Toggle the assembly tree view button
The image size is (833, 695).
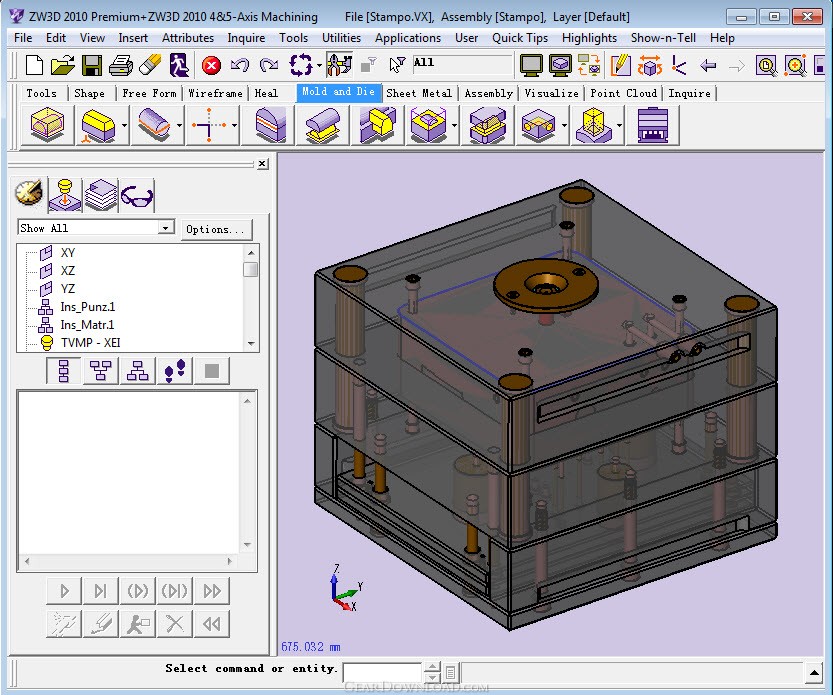coord(138,370)
